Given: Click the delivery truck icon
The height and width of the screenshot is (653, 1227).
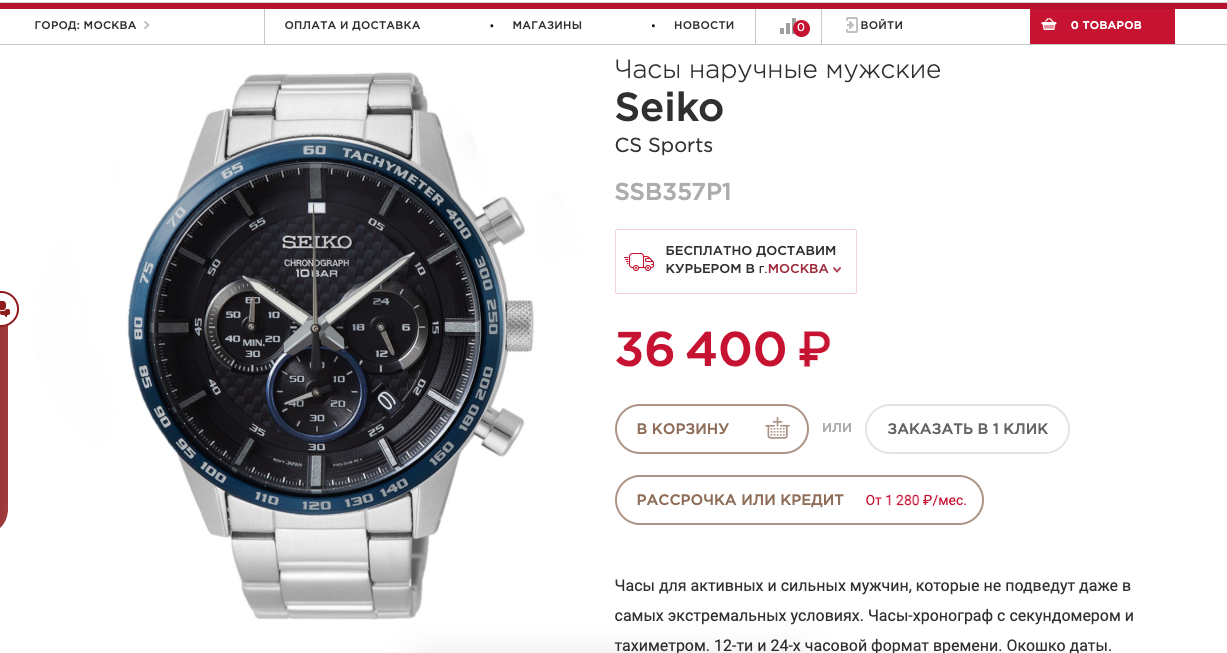Looking at the screenshot, I should 639,262.
